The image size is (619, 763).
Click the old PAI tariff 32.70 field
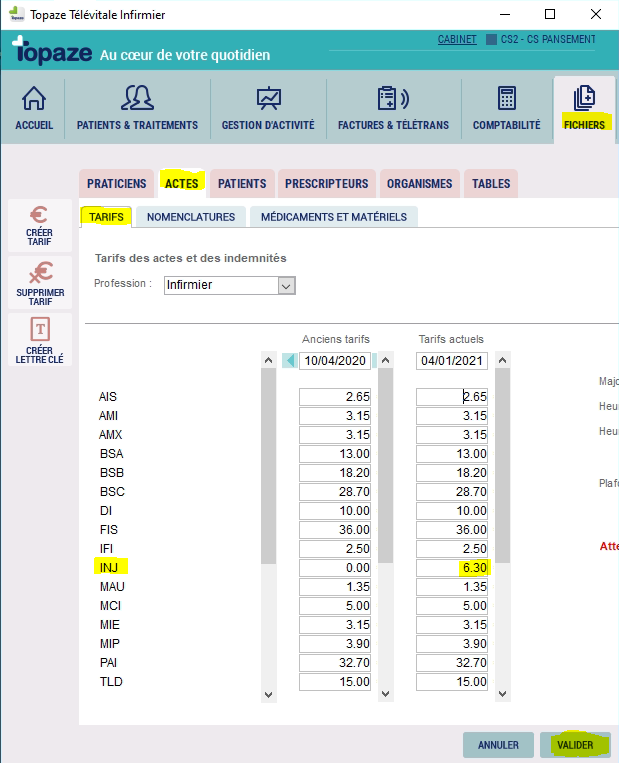[x=335, y=663]
